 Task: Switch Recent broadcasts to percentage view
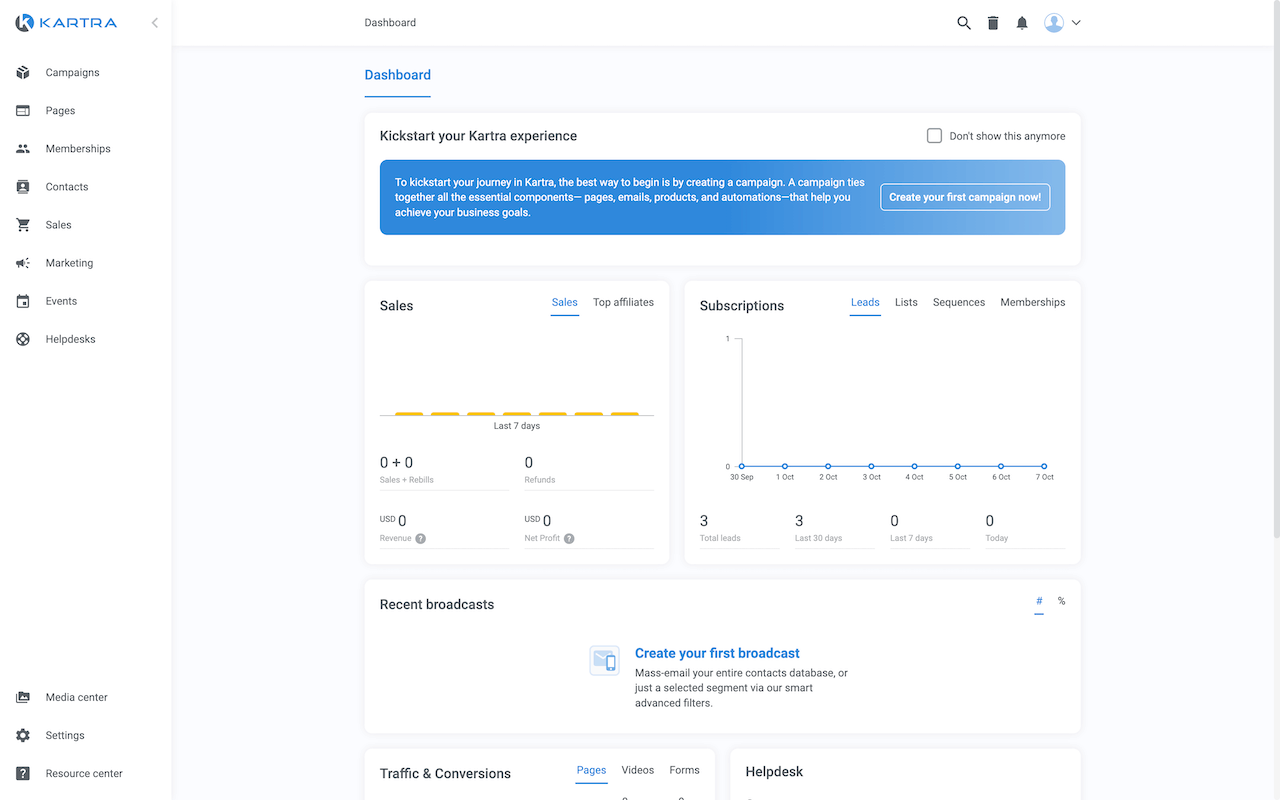click(x=1061, y=601)
